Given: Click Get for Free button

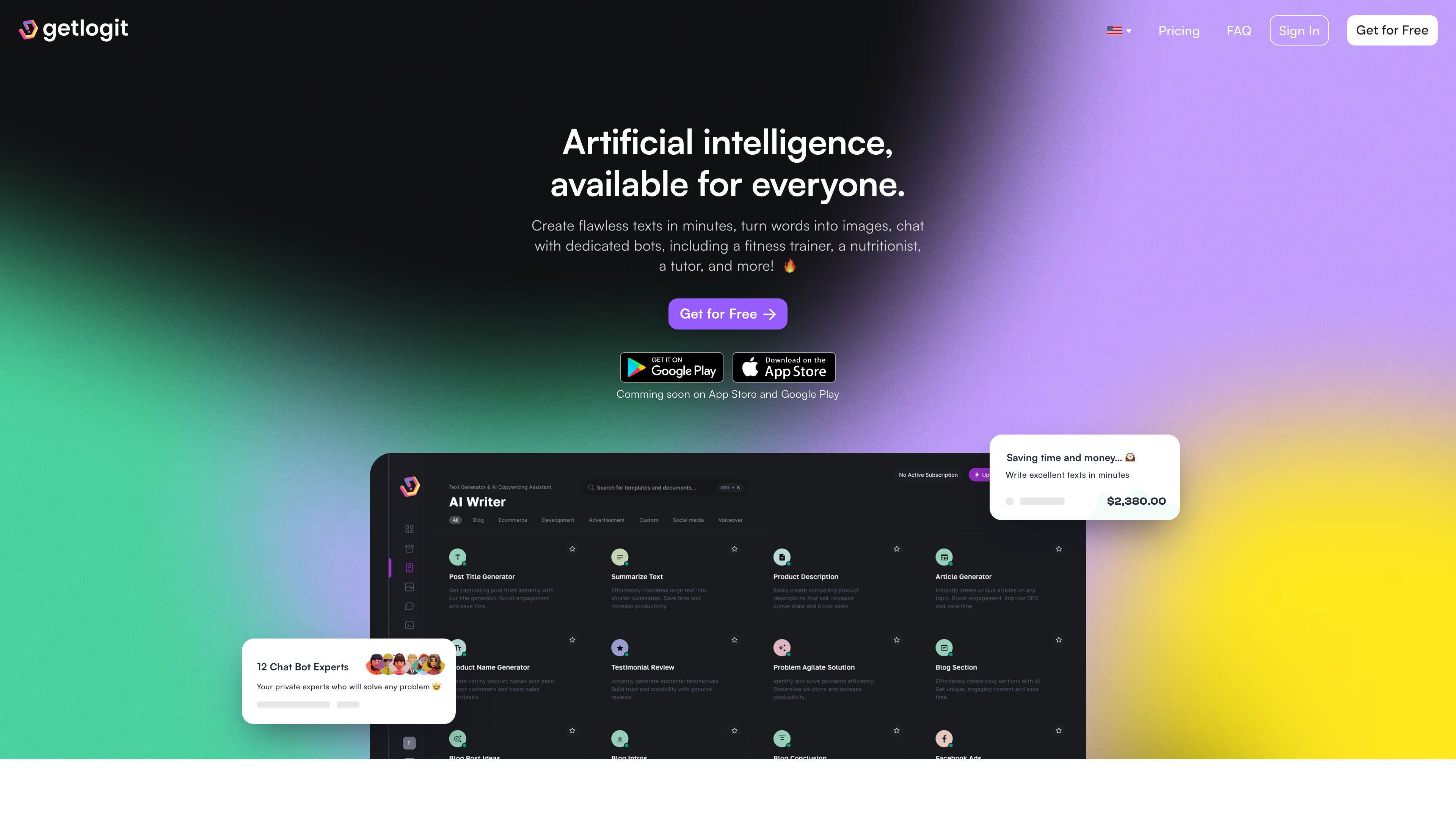Looking at the screenshot, I should pyautogui.click(x=1392, y=30).
